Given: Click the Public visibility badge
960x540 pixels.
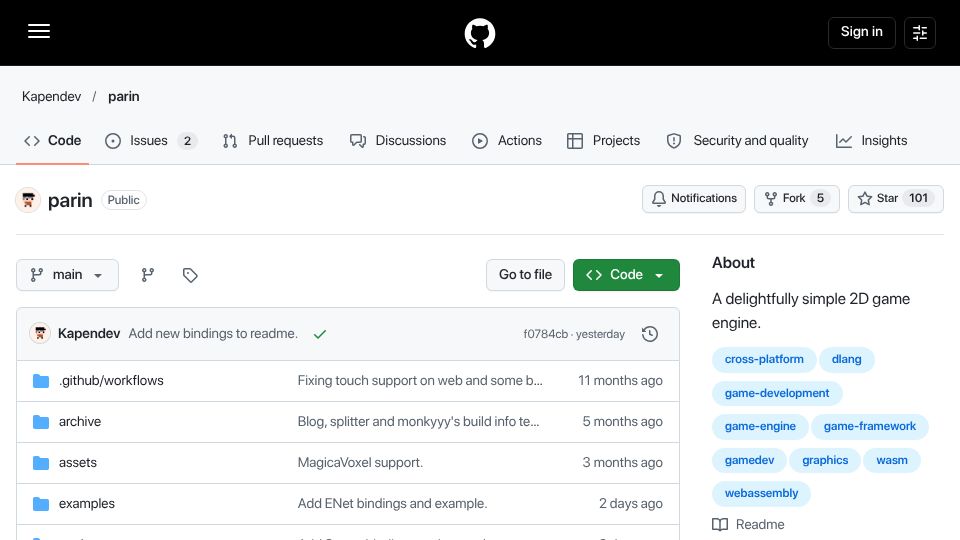Looking at the screenshot, I should (124, 200).
